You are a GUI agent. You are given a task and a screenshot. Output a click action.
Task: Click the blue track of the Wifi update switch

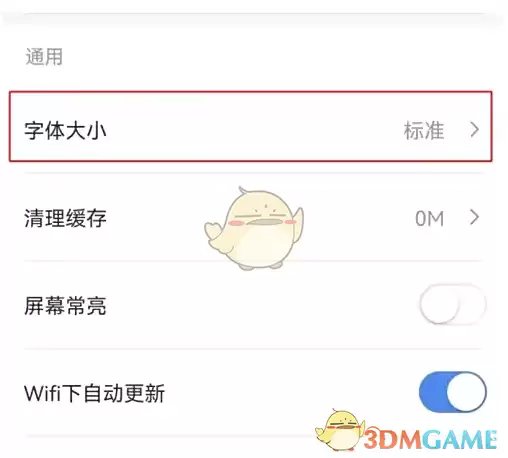[432, 393]
